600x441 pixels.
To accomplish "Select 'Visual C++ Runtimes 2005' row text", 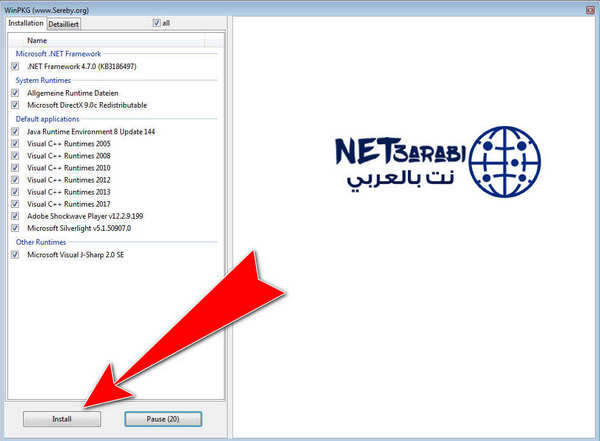I will (68, 144).
